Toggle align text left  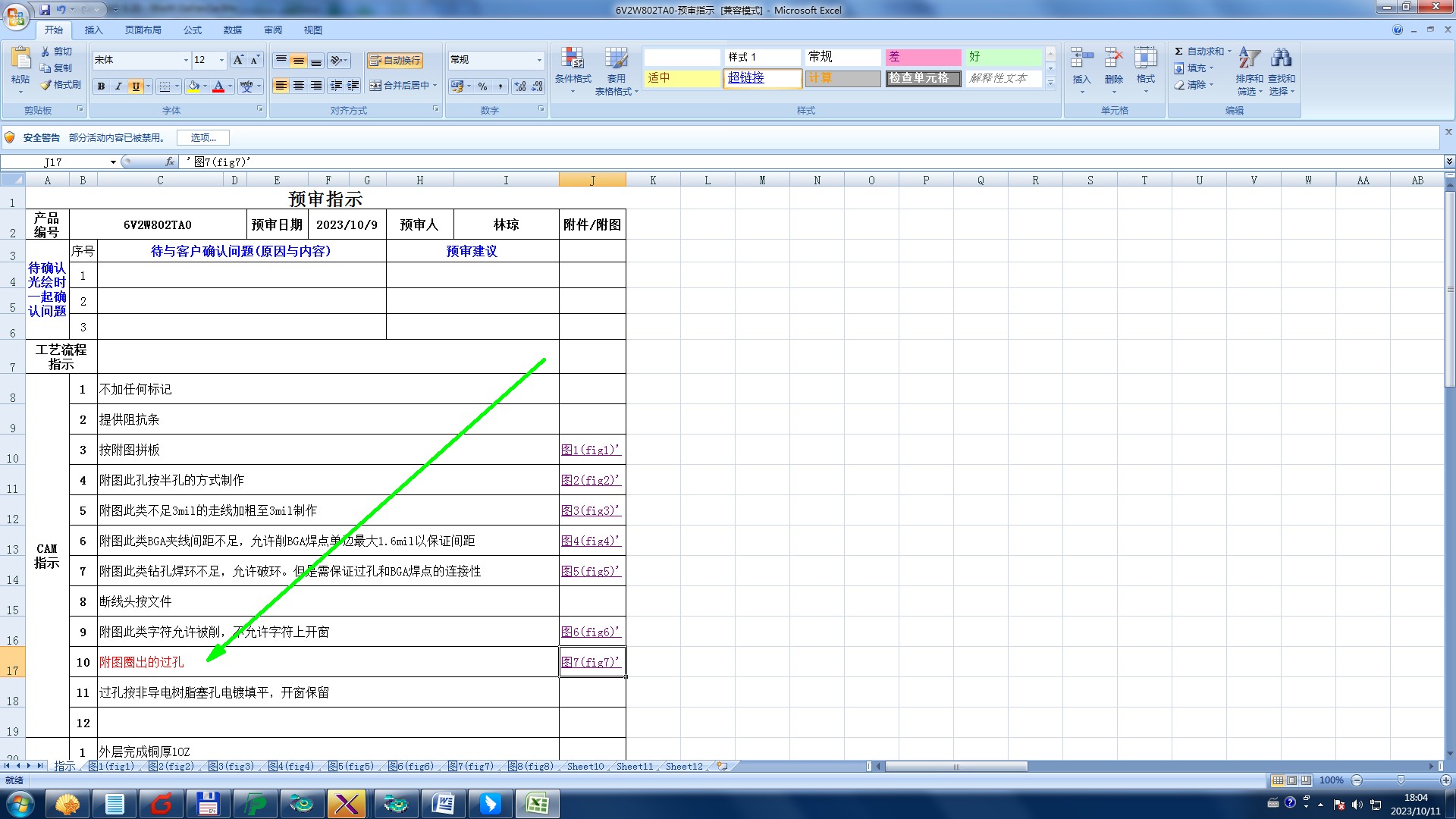[281, 86]
